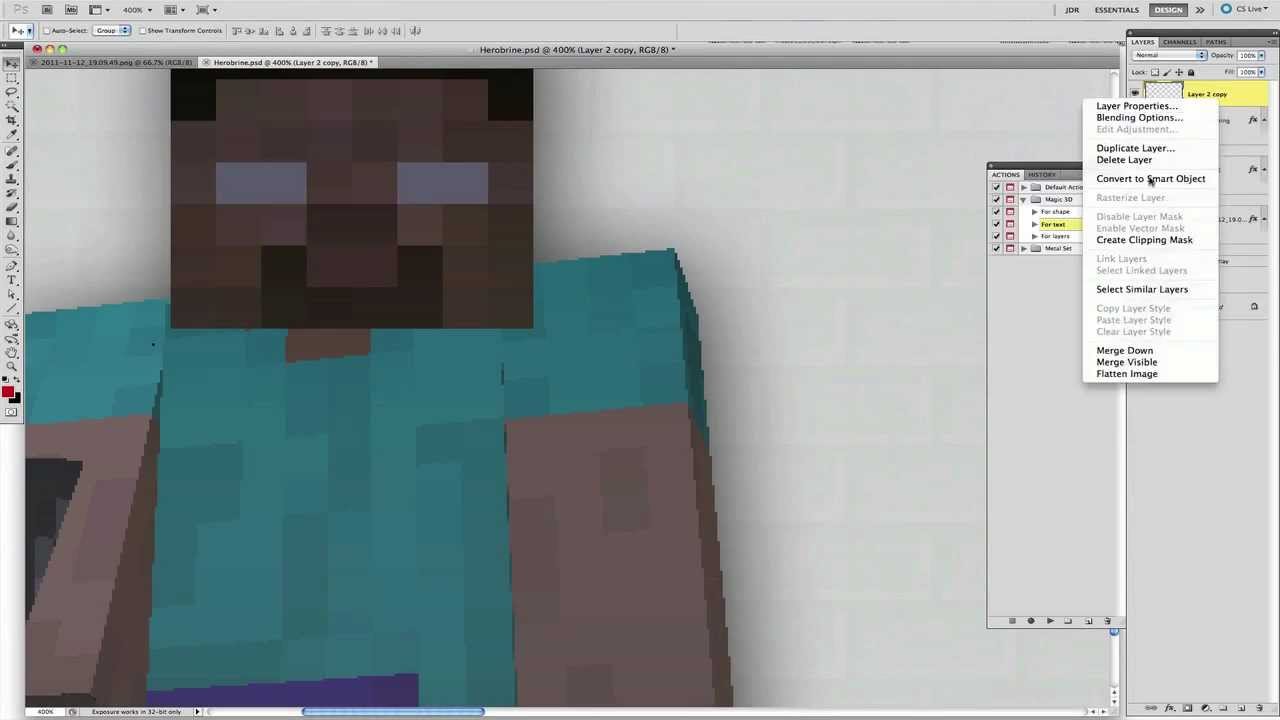Click the Lock transparent pixels icon

point(1155,72)
